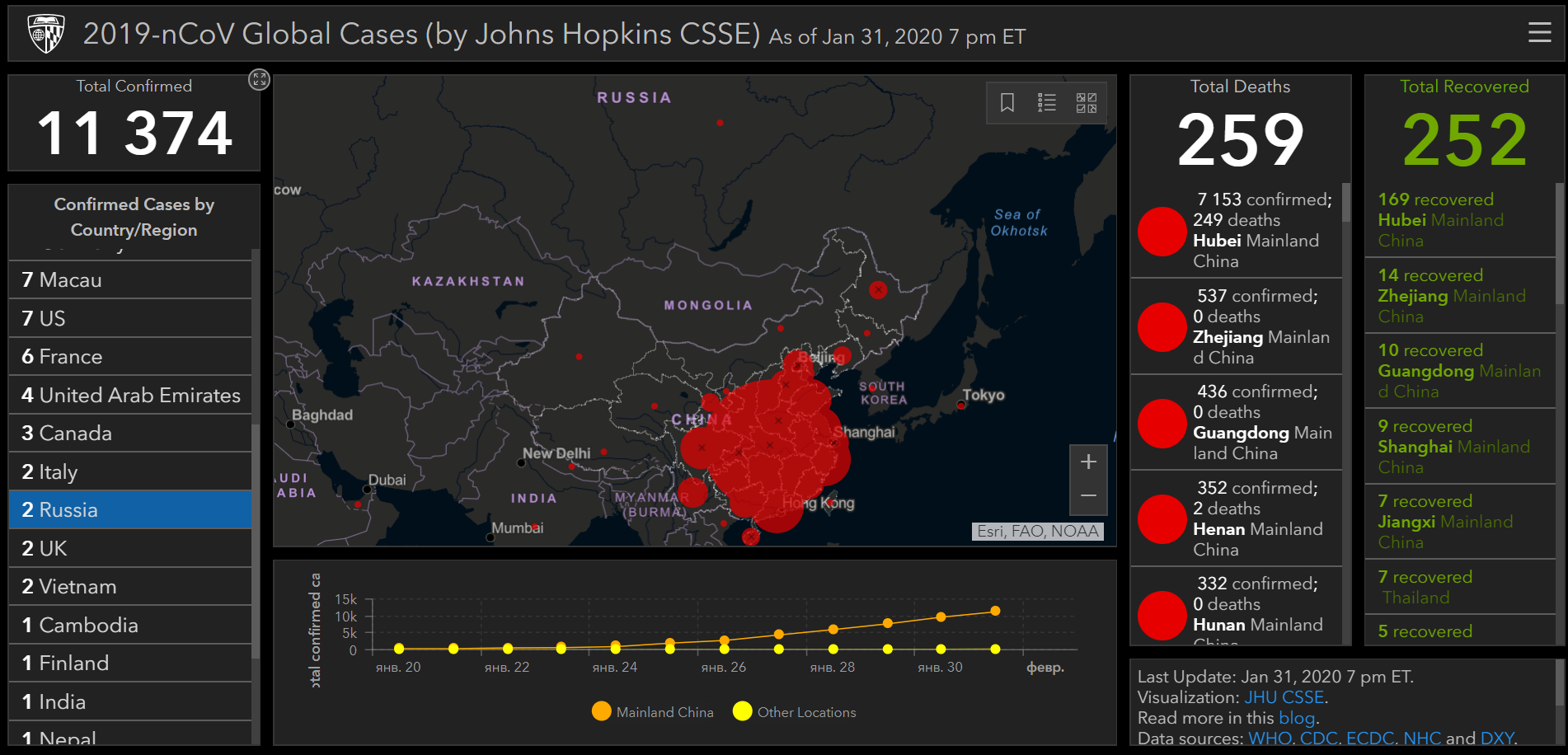
Task: Click last Mainland China data point on chart
Action: (x=995, y=611)
